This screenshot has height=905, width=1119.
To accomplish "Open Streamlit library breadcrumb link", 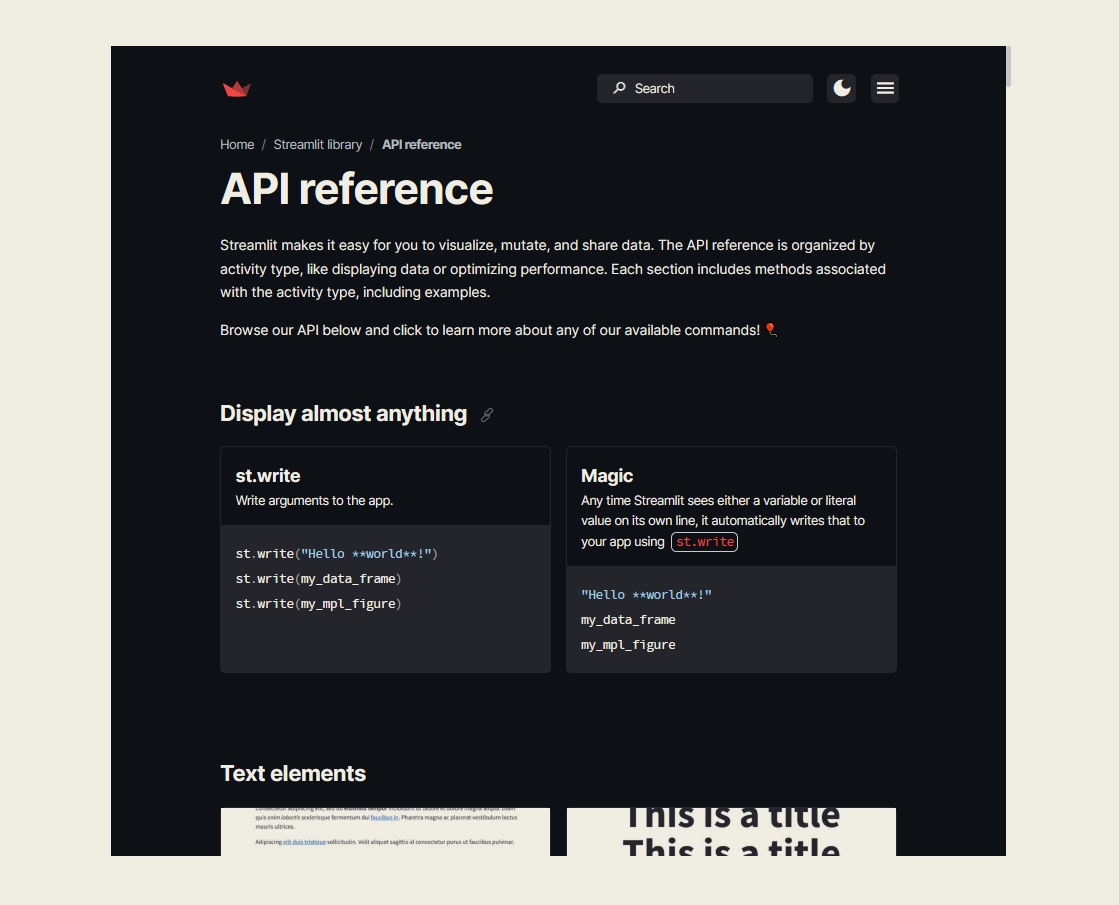I will click(318, 145).
